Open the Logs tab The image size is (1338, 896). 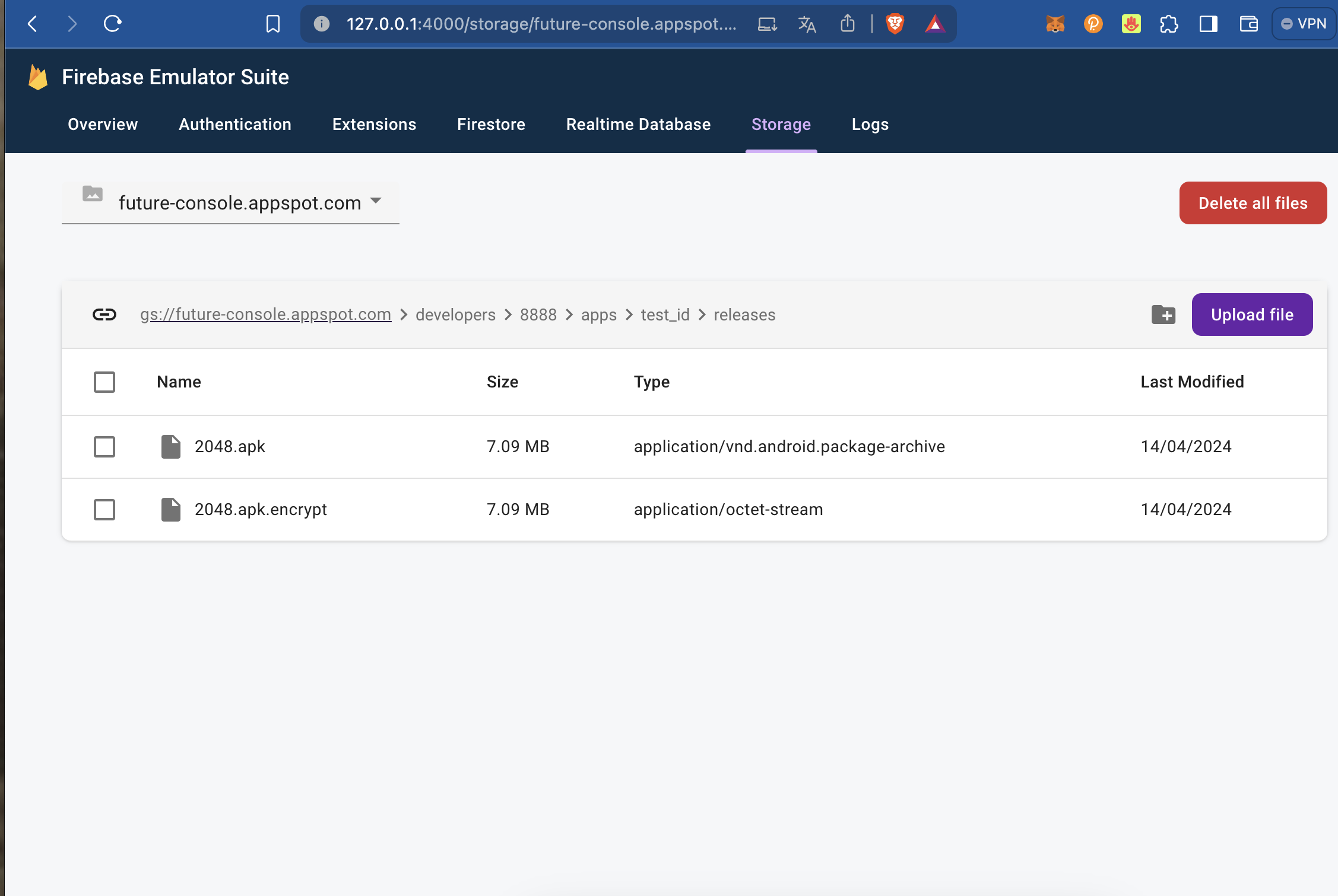click(870, 124)
